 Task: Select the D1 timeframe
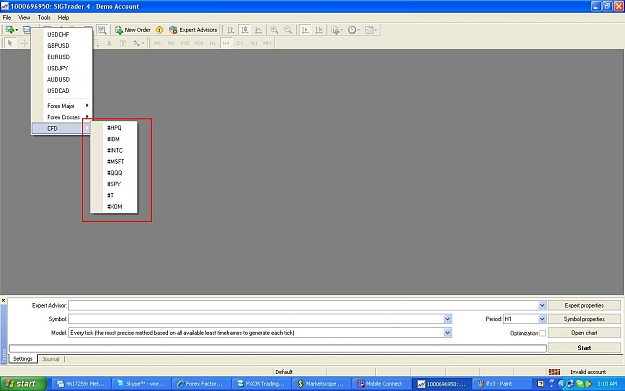(x=240, y=43)
